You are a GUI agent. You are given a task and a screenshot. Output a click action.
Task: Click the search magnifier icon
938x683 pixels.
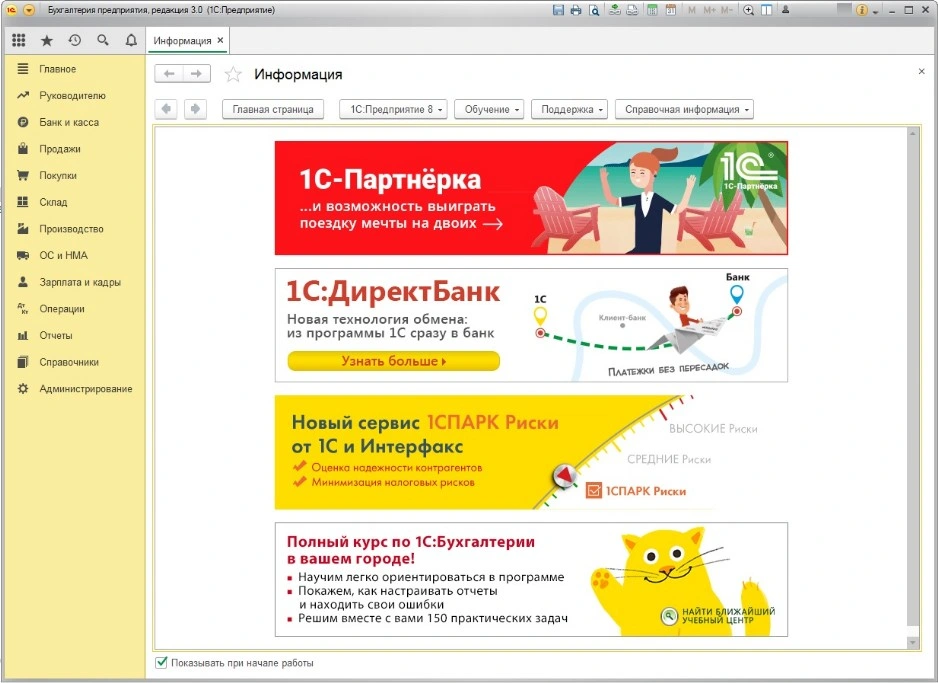pyautogui.click(x=103, y=41)
